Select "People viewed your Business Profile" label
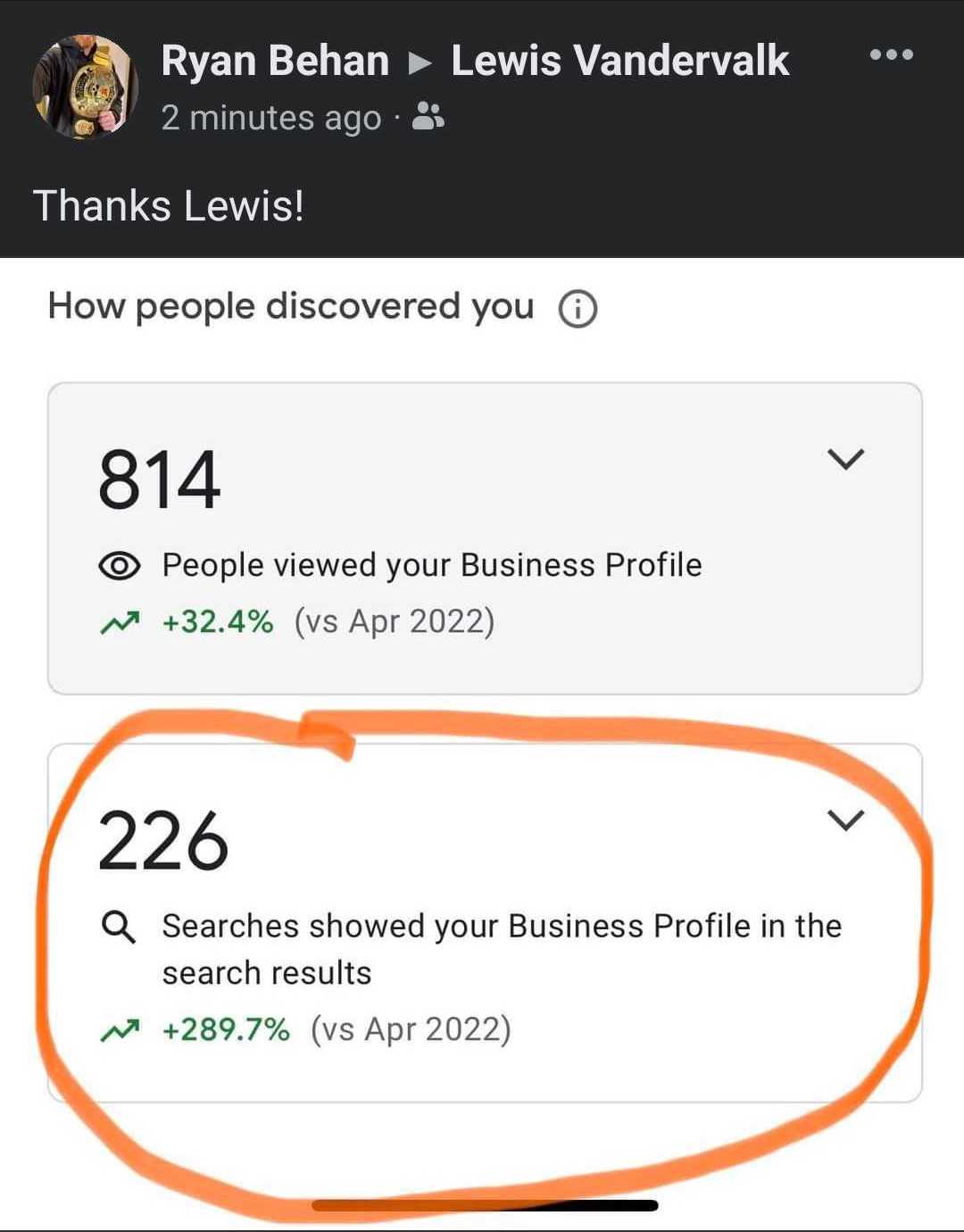The height and width of the screenshot is (1232, 964). click(x=432, y=565)
